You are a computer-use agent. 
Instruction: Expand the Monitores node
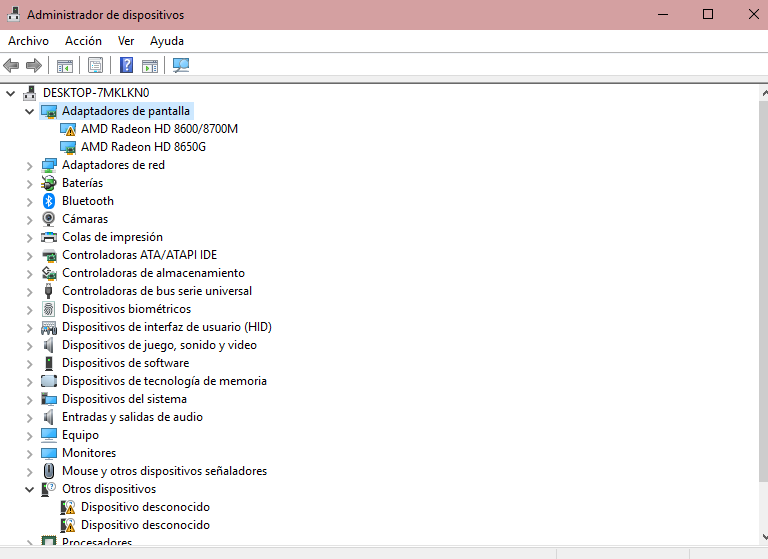(x=29, y=454)
